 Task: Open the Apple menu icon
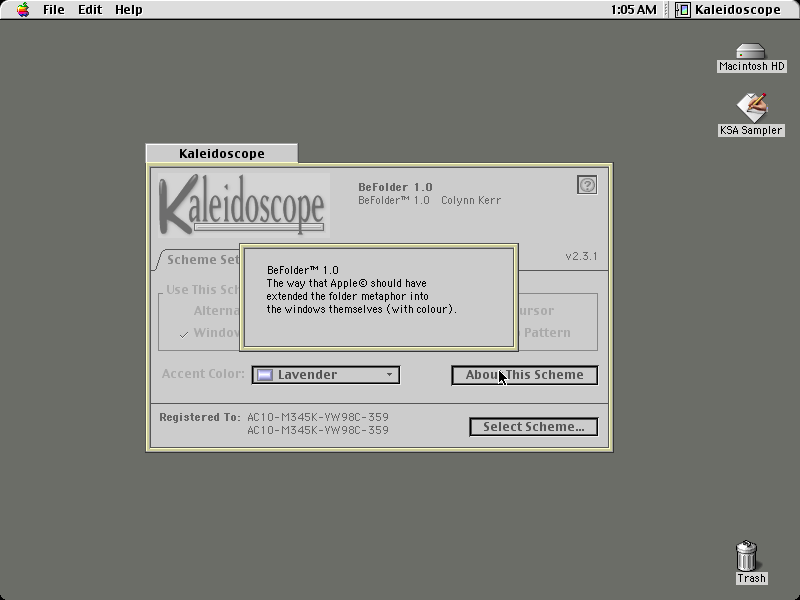tap(23, 10)
